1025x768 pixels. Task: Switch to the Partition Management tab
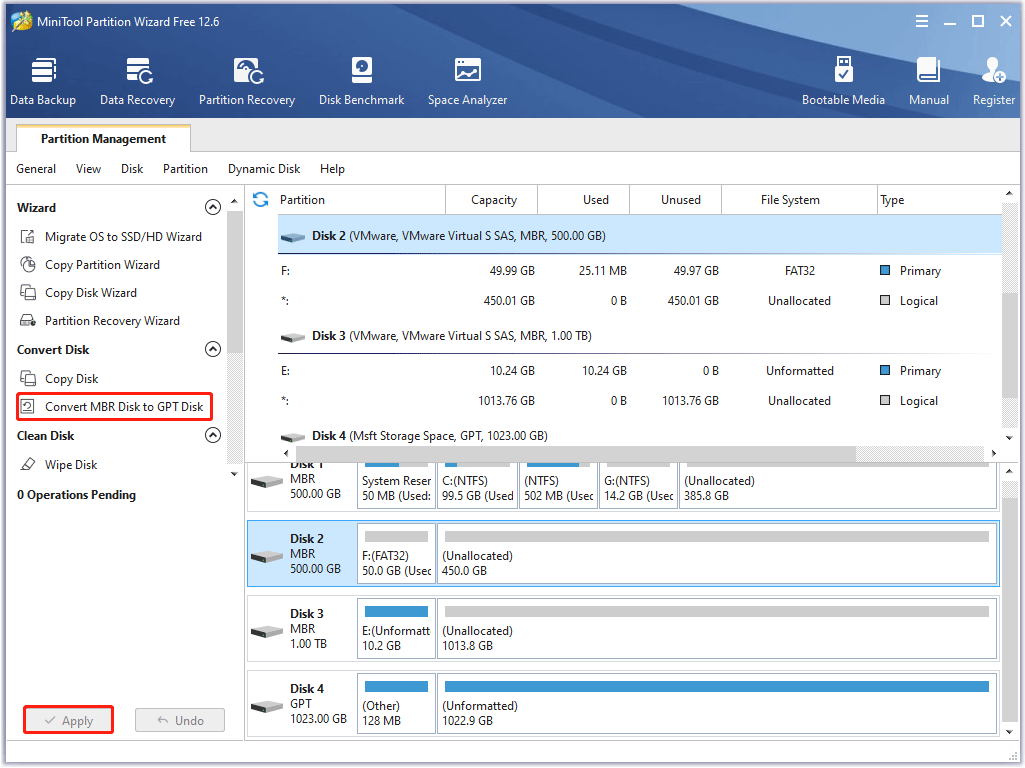103,139
